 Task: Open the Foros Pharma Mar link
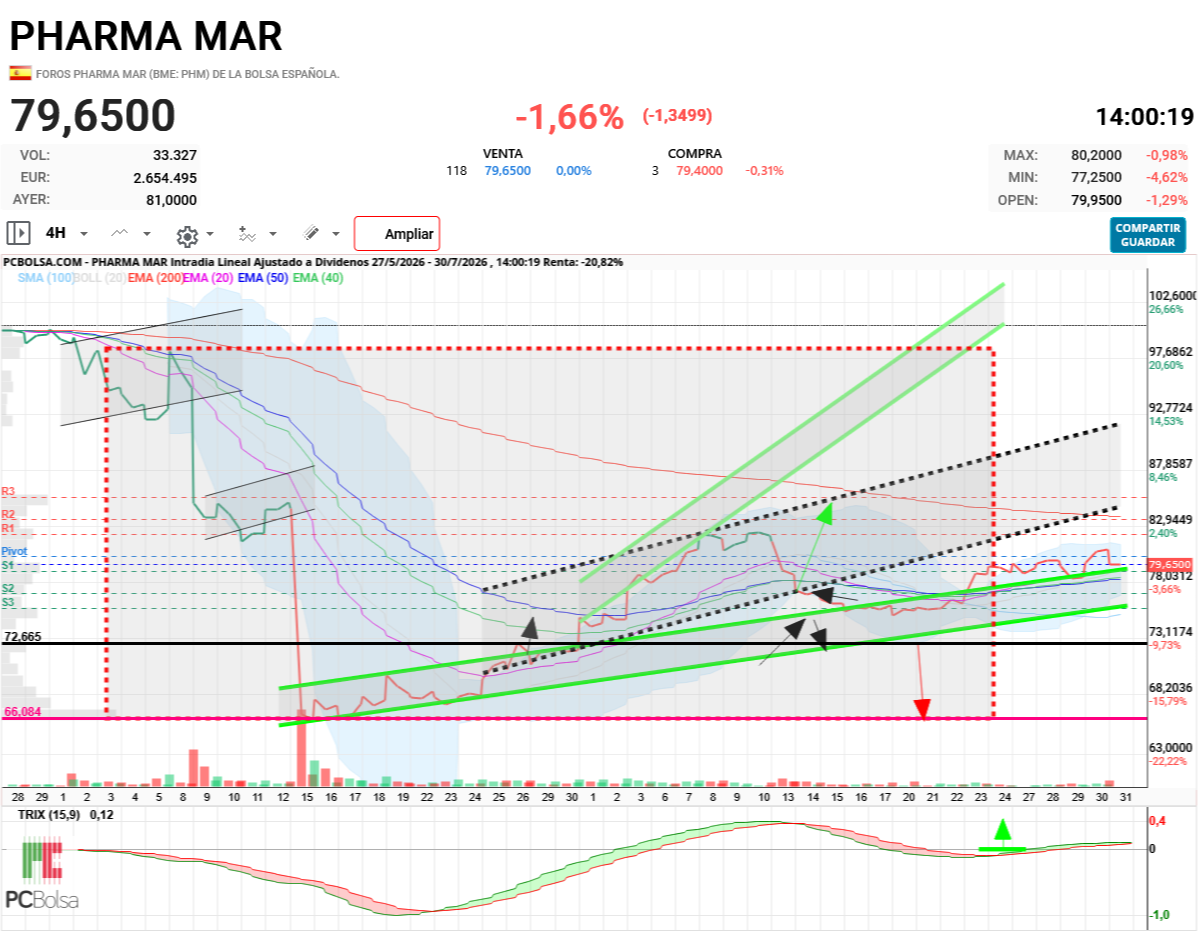click(187, 74)
